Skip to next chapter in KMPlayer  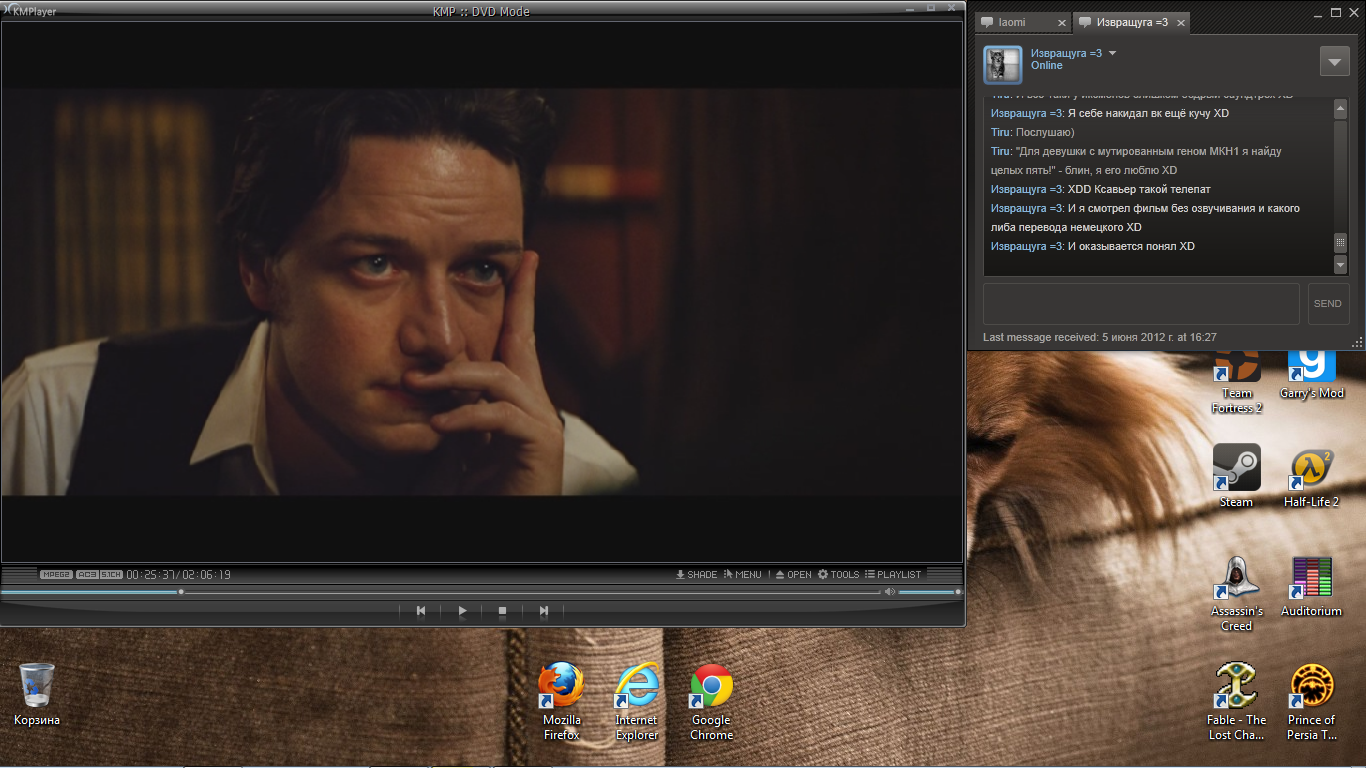pos(544,610)
